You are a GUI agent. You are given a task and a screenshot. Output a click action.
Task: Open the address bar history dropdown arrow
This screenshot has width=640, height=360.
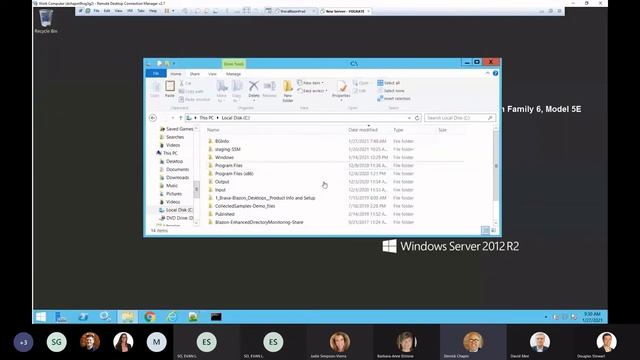pos(409,118)
